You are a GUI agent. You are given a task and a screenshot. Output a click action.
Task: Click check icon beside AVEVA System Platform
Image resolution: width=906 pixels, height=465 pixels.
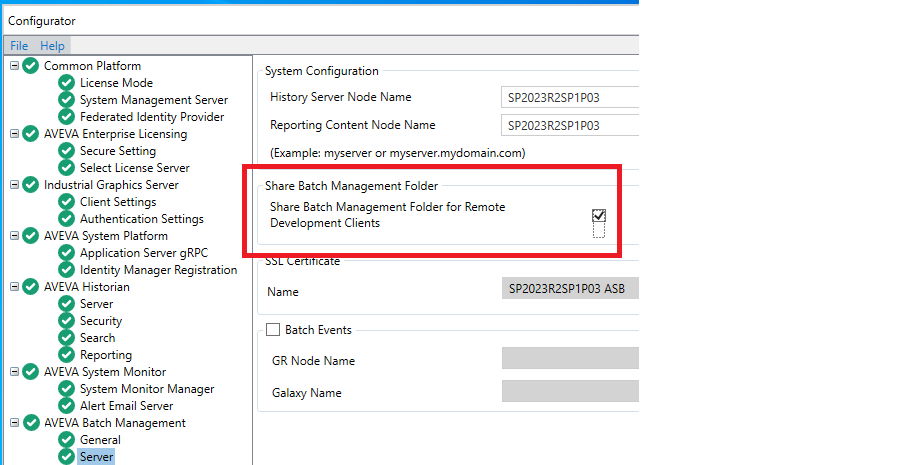coord(31,236)
